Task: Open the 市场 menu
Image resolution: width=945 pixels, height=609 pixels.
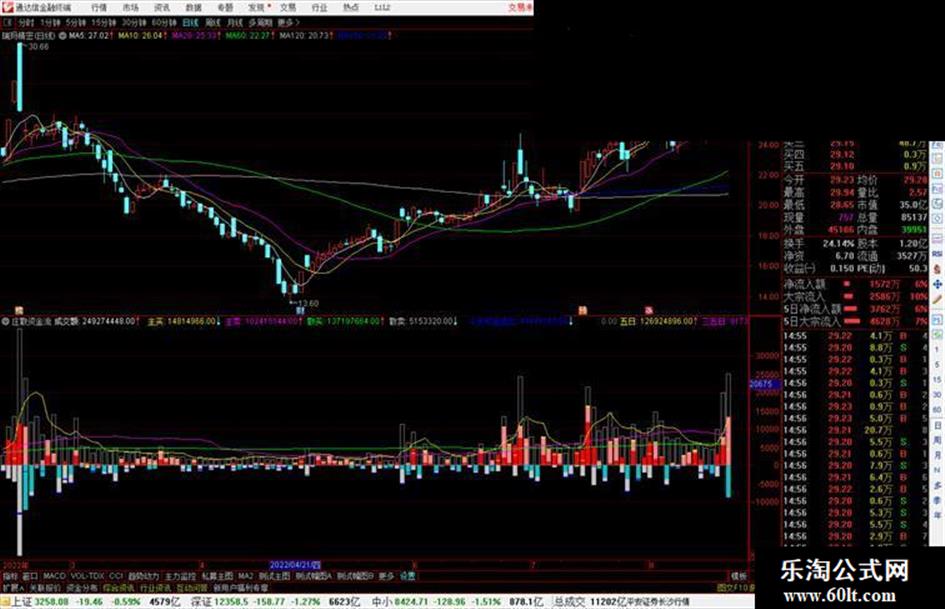Action: 130,8
